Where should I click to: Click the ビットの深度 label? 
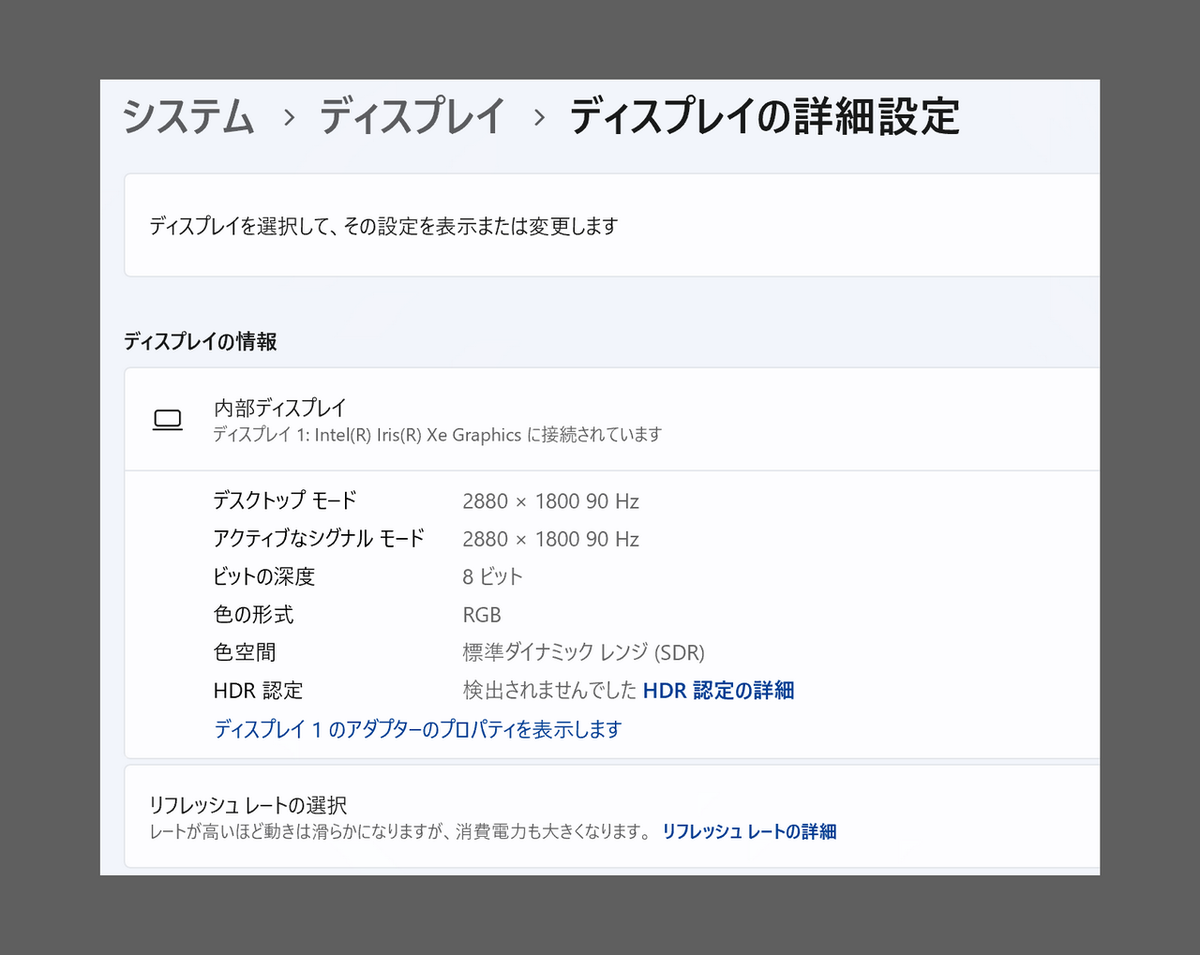(x=264, y=577)
